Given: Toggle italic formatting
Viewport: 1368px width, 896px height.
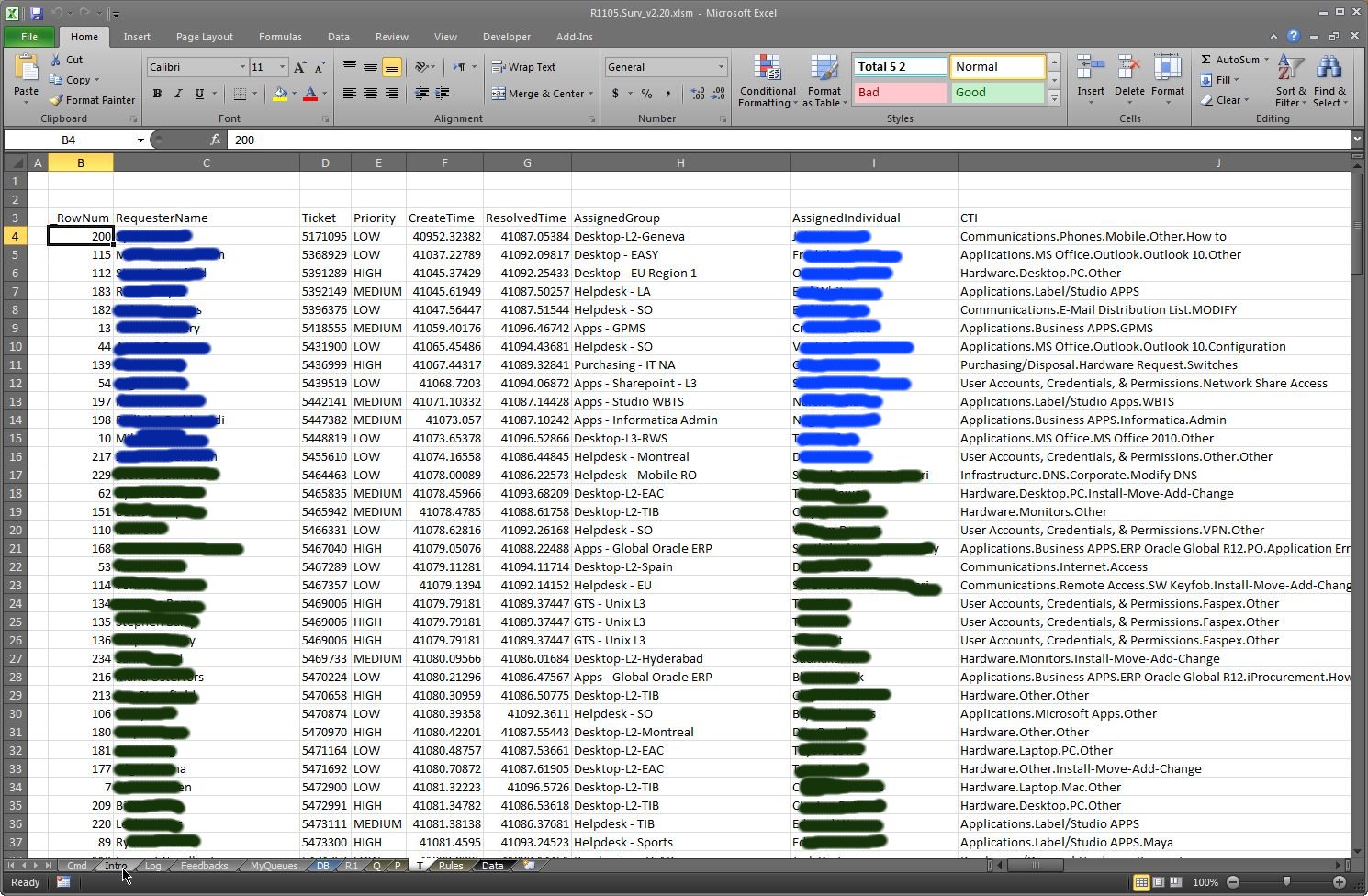Looking at the screenshot, I should [x=178, y=94].
